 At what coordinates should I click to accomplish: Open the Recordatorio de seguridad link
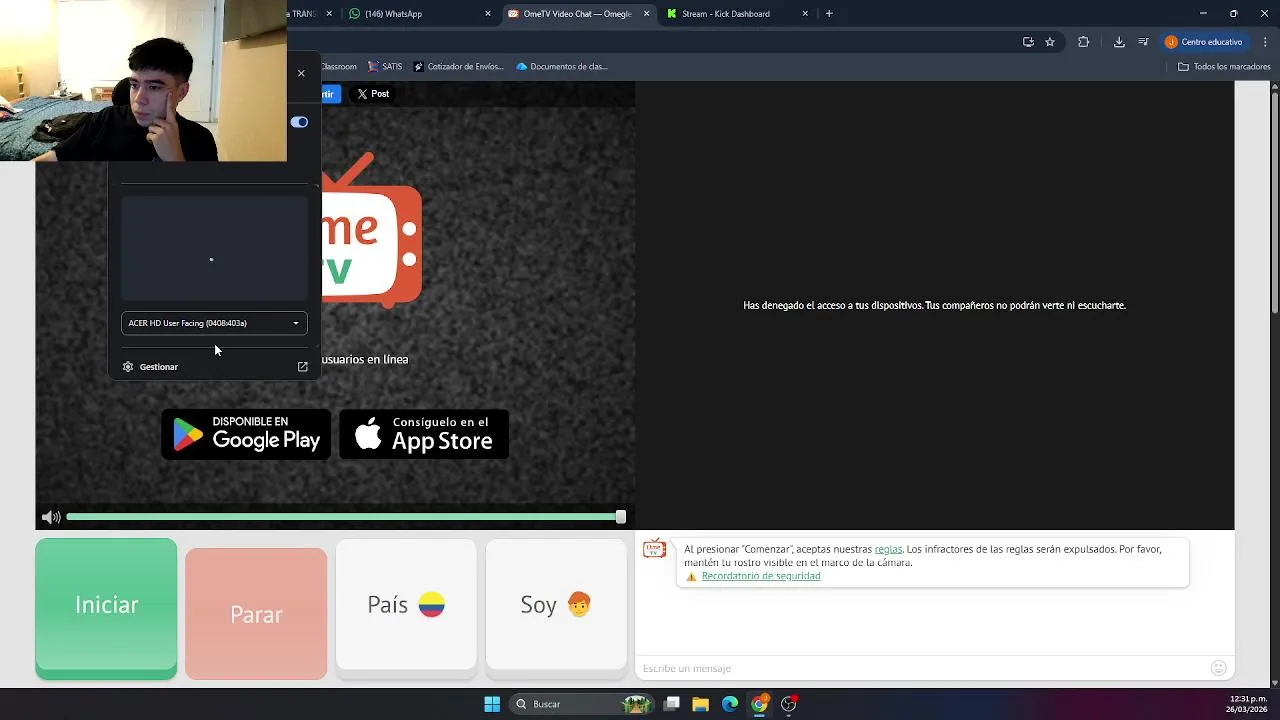tap(761, 576)
